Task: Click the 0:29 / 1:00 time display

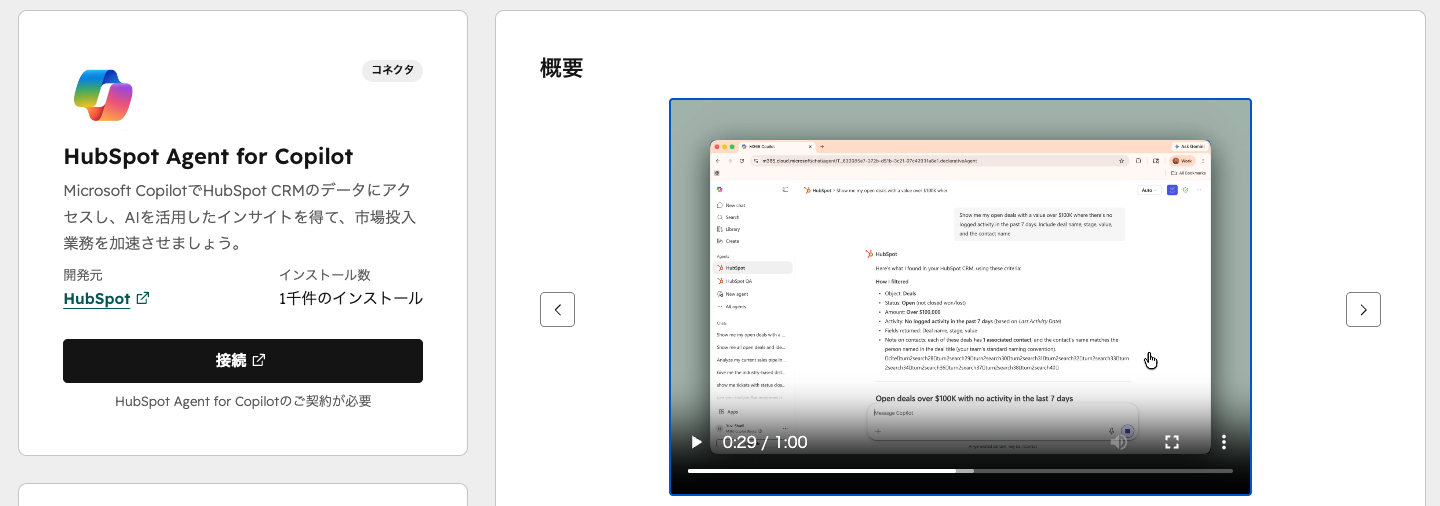Action: [x=765, y=442]
